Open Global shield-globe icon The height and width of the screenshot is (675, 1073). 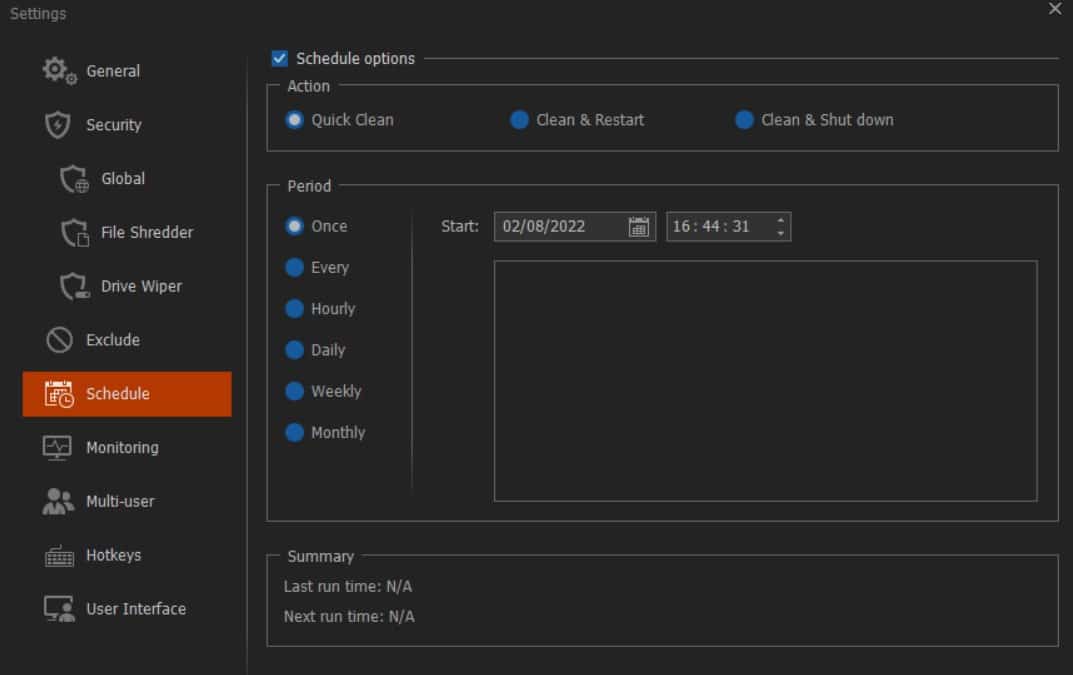[74, 179]
